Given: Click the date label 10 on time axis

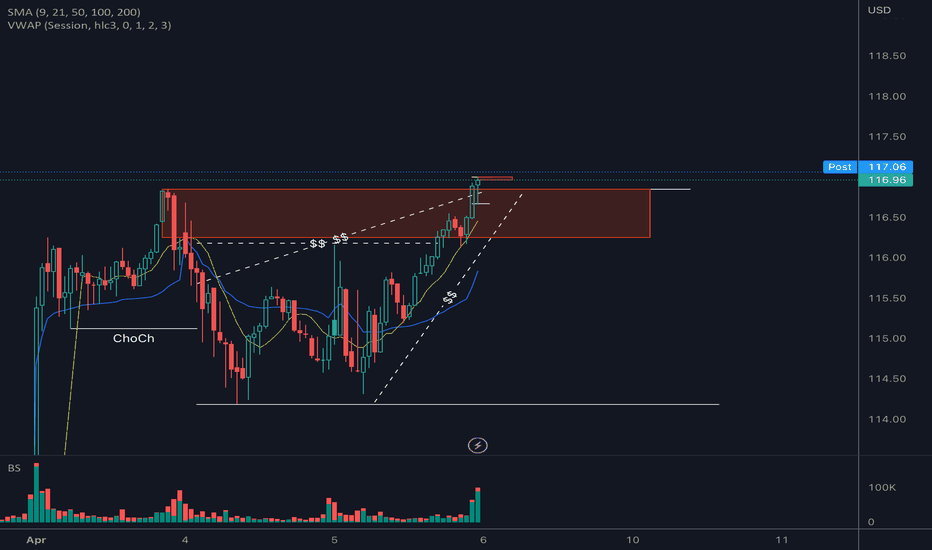Looking at the screenshot, I should tap(632, 540).
